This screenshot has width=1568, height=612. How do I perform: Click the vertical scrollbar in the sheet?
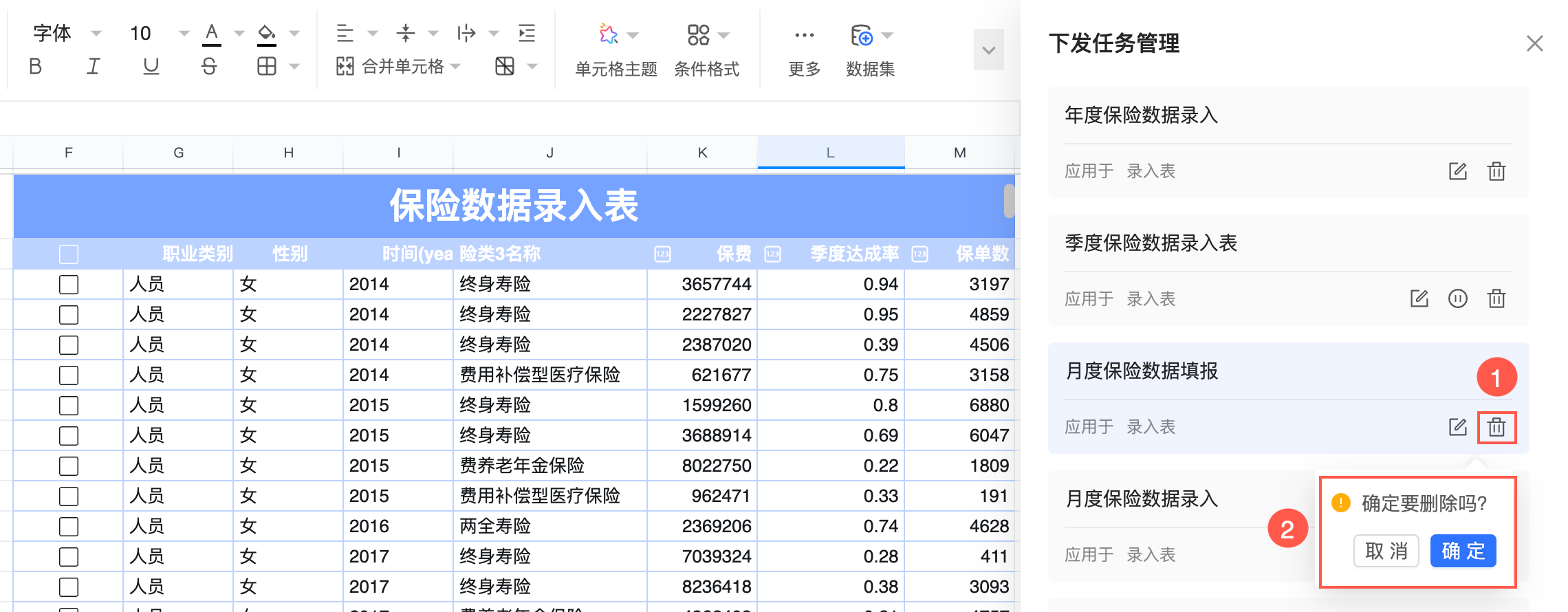coord(1010,200)
